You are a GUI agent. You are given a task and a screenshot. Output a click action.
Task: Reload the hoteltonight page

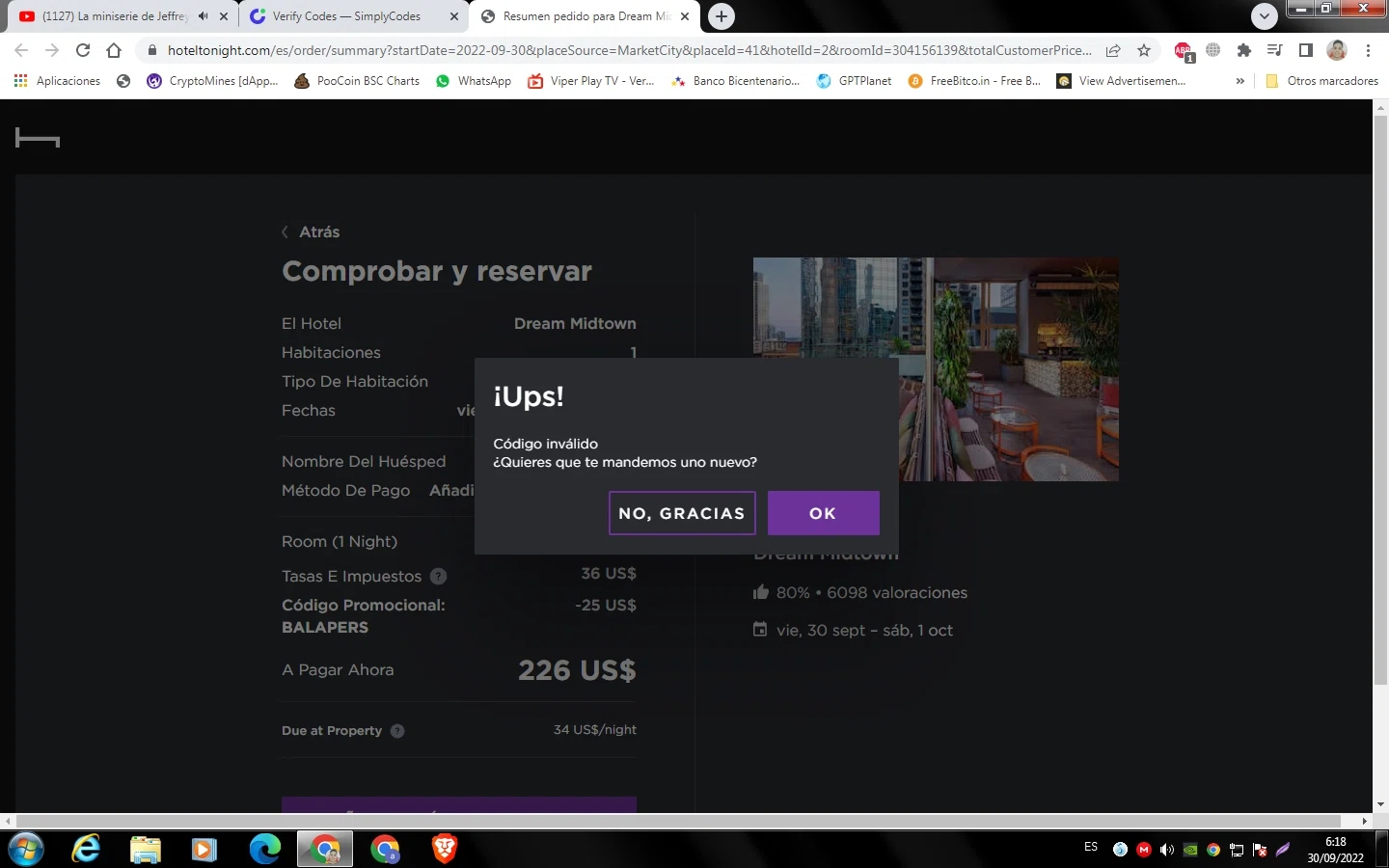[83, 50]
